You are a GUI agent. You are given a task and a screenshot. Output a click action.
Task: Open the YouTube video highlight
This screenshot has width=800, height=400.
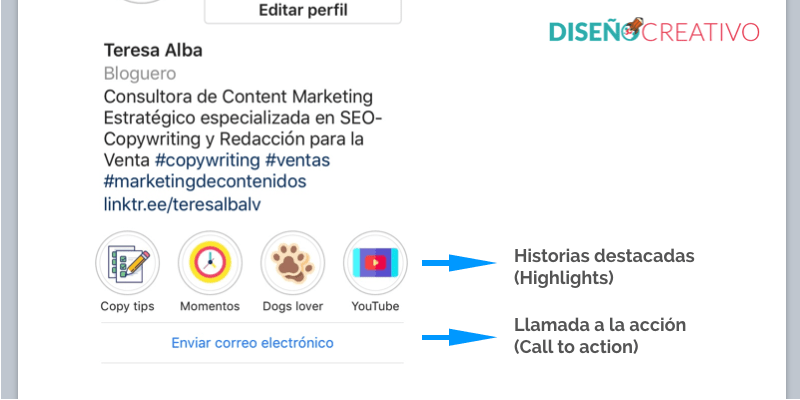[375, 263]
